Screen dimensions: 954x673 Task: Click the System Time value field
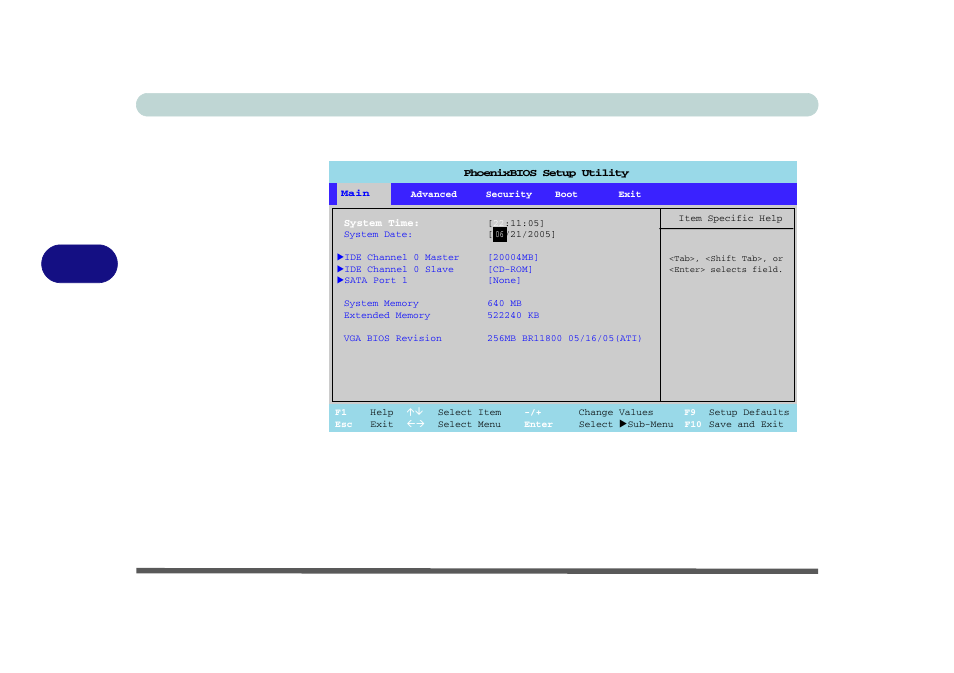pyautogui.click(x=516, y=223)
